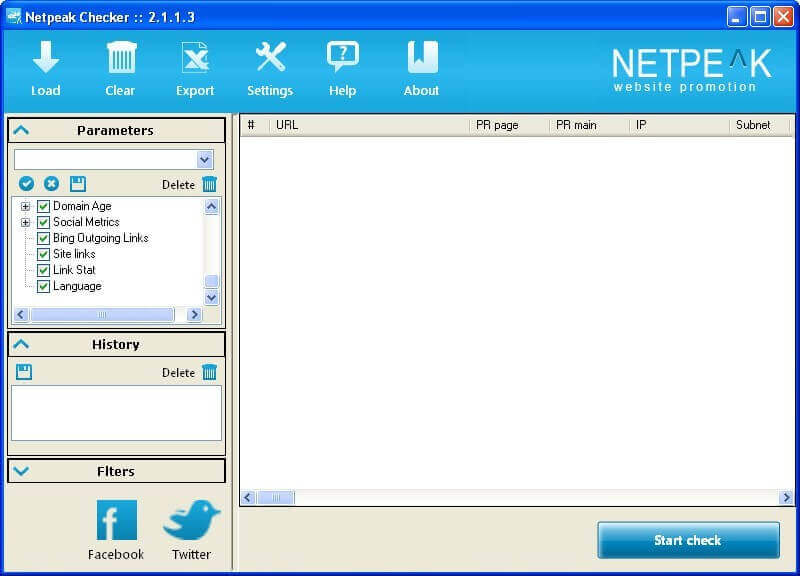Viewport: 800px width, 576px height.
Task: Expand the Social Metrics tree node
Action: 25,222
